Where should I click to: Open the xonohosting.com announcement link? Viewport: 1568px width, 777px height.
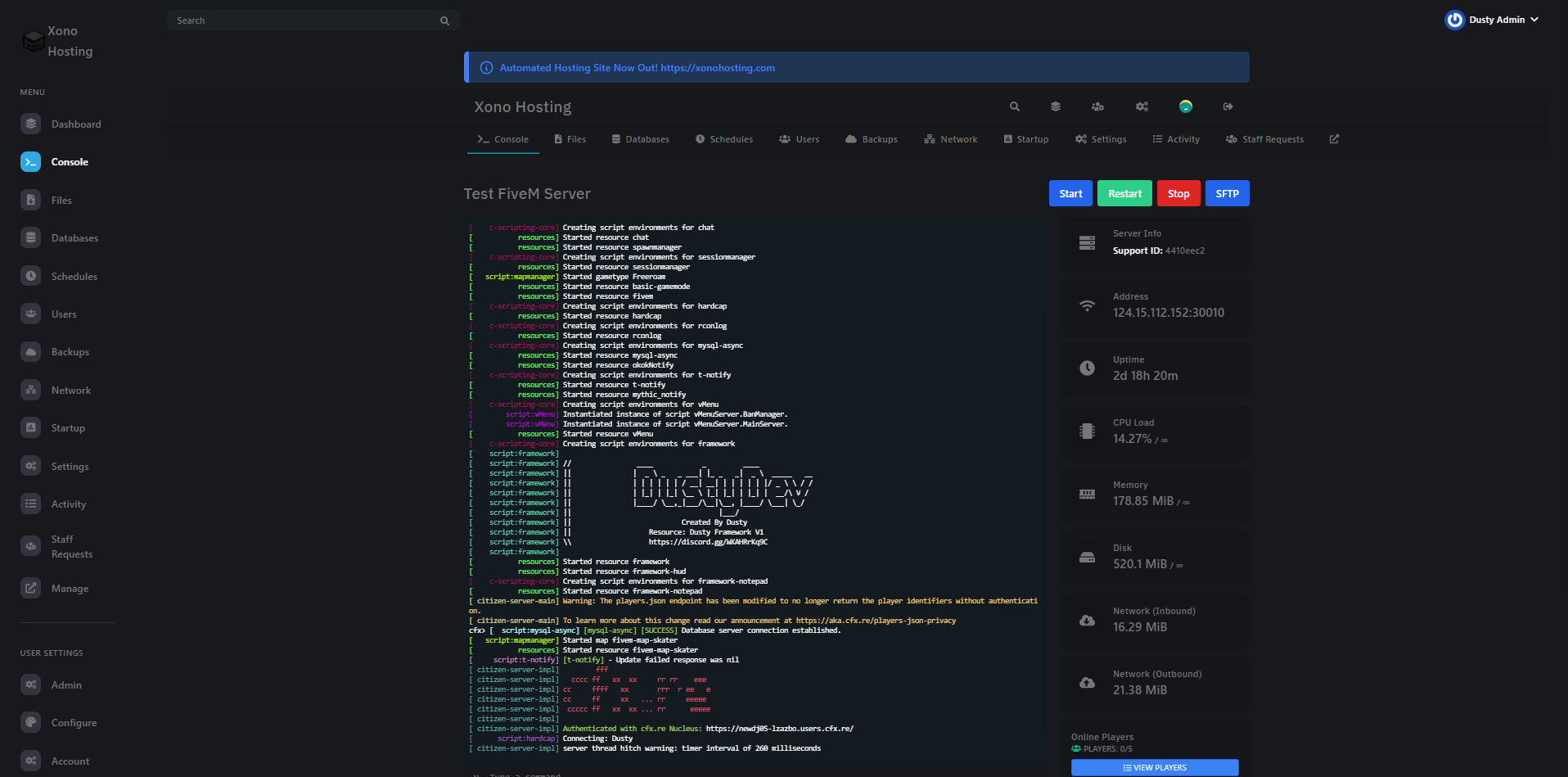[717, 68]
